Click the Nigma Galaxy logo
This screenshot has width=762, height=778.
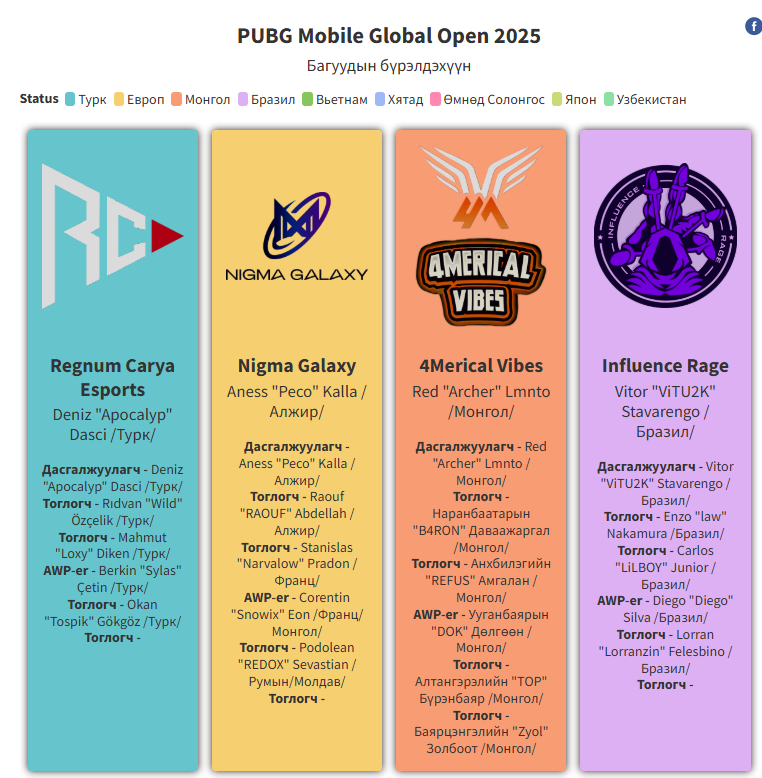pos(296,238)
